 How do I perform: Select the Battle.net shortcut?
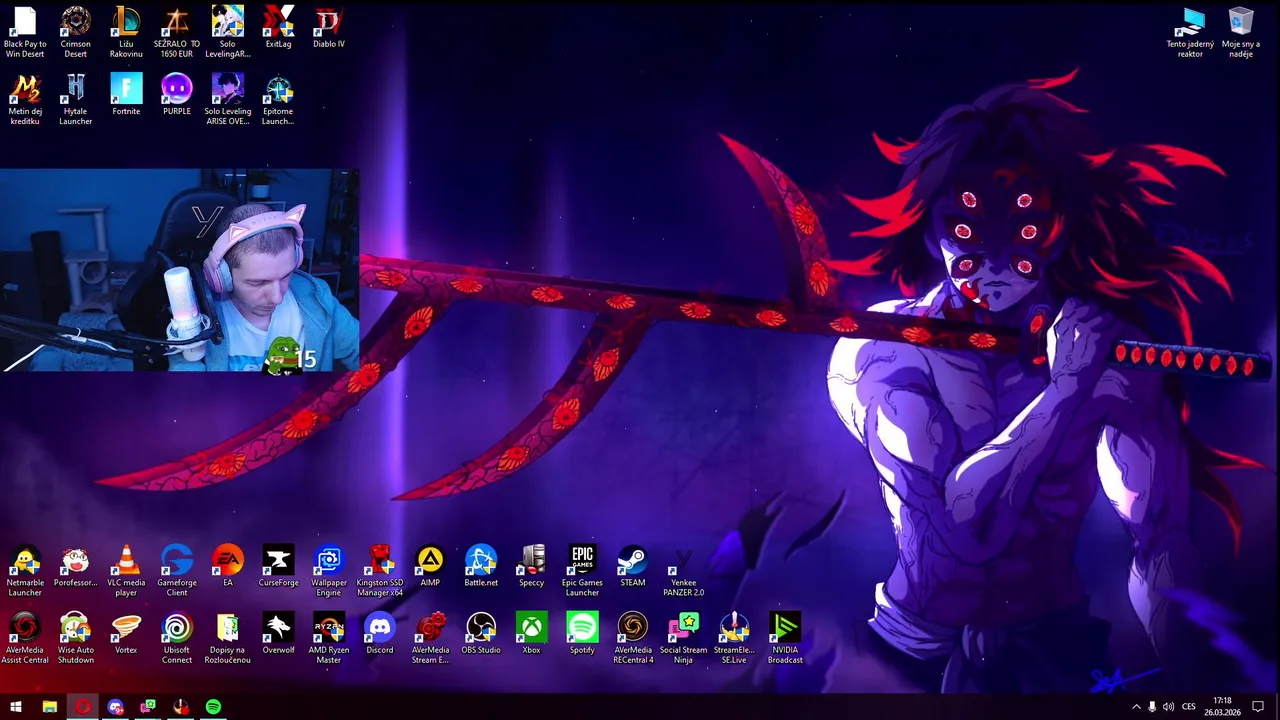[481, 566]
